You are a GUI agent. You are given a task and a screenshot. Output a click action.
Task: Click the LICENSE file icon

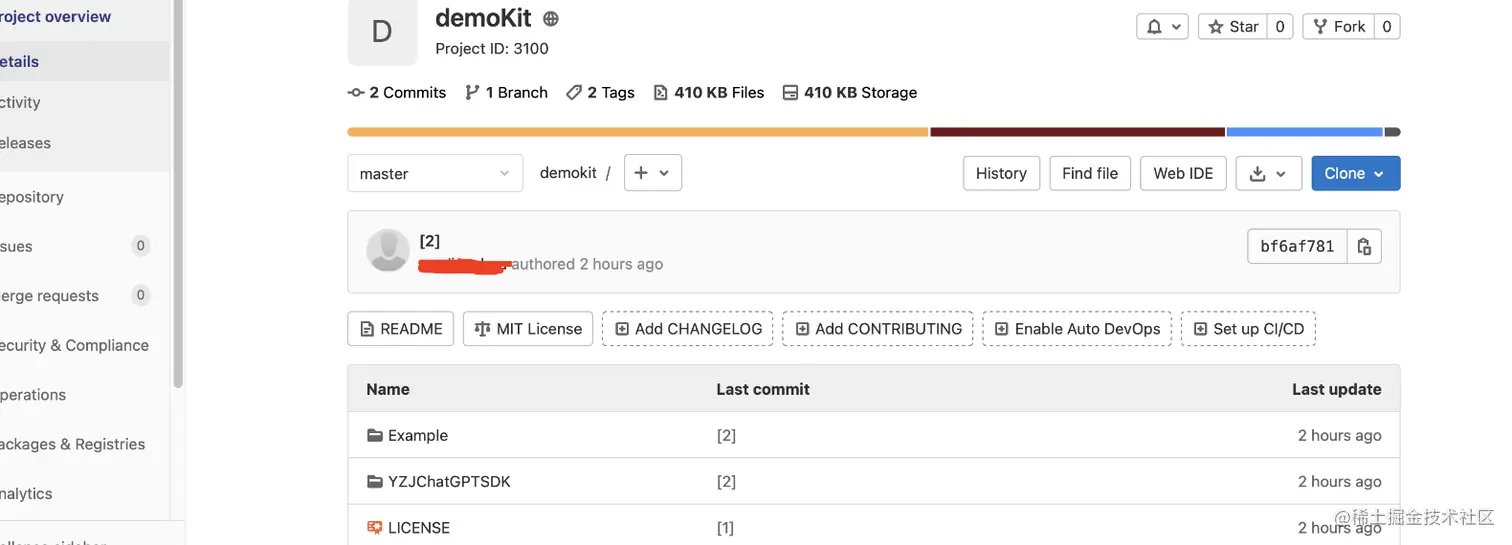click(x=375, y=527)
